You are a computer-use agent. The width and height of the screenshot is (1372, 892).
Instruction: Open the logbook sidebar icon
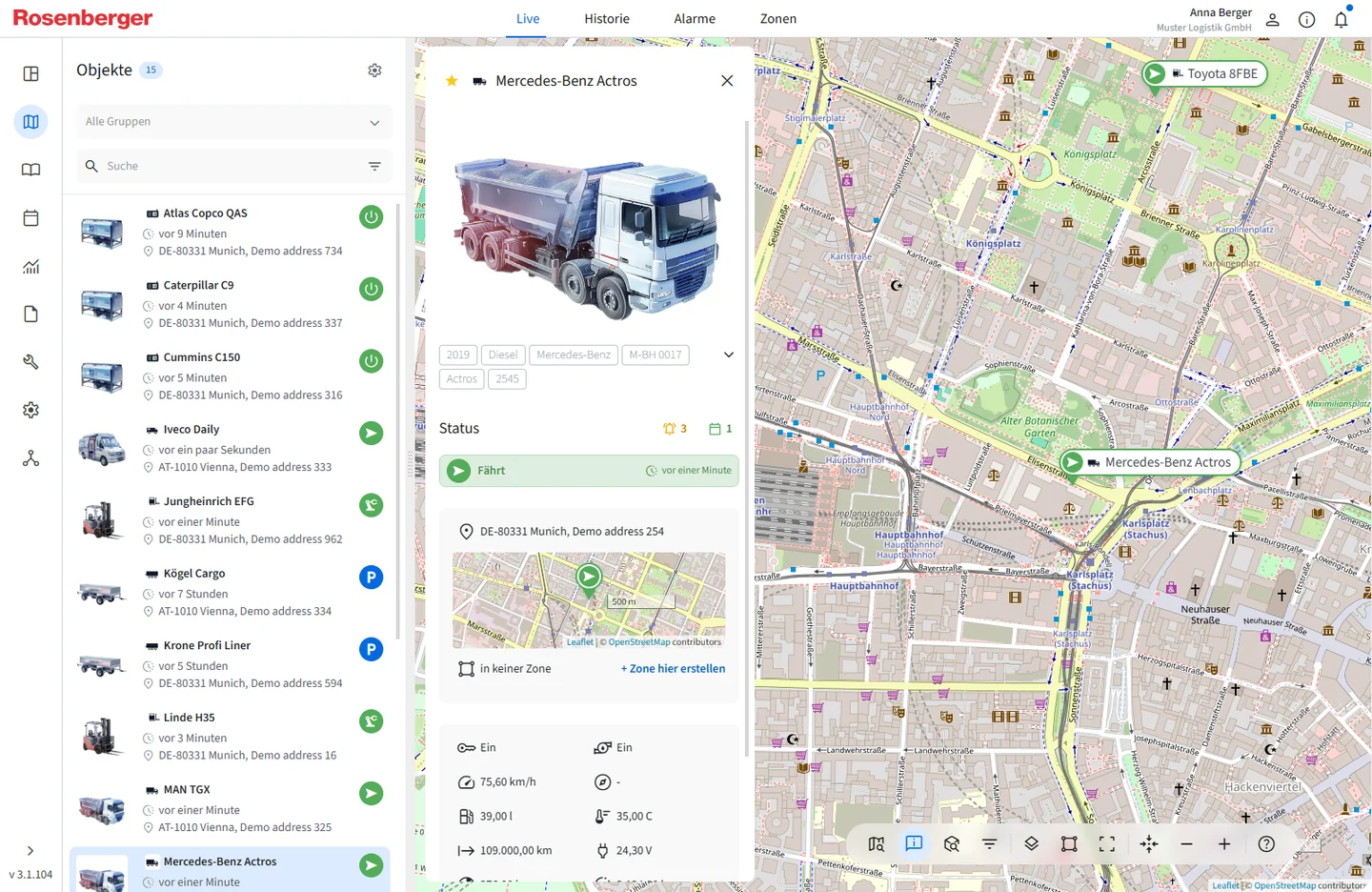(x=30, y=170)
